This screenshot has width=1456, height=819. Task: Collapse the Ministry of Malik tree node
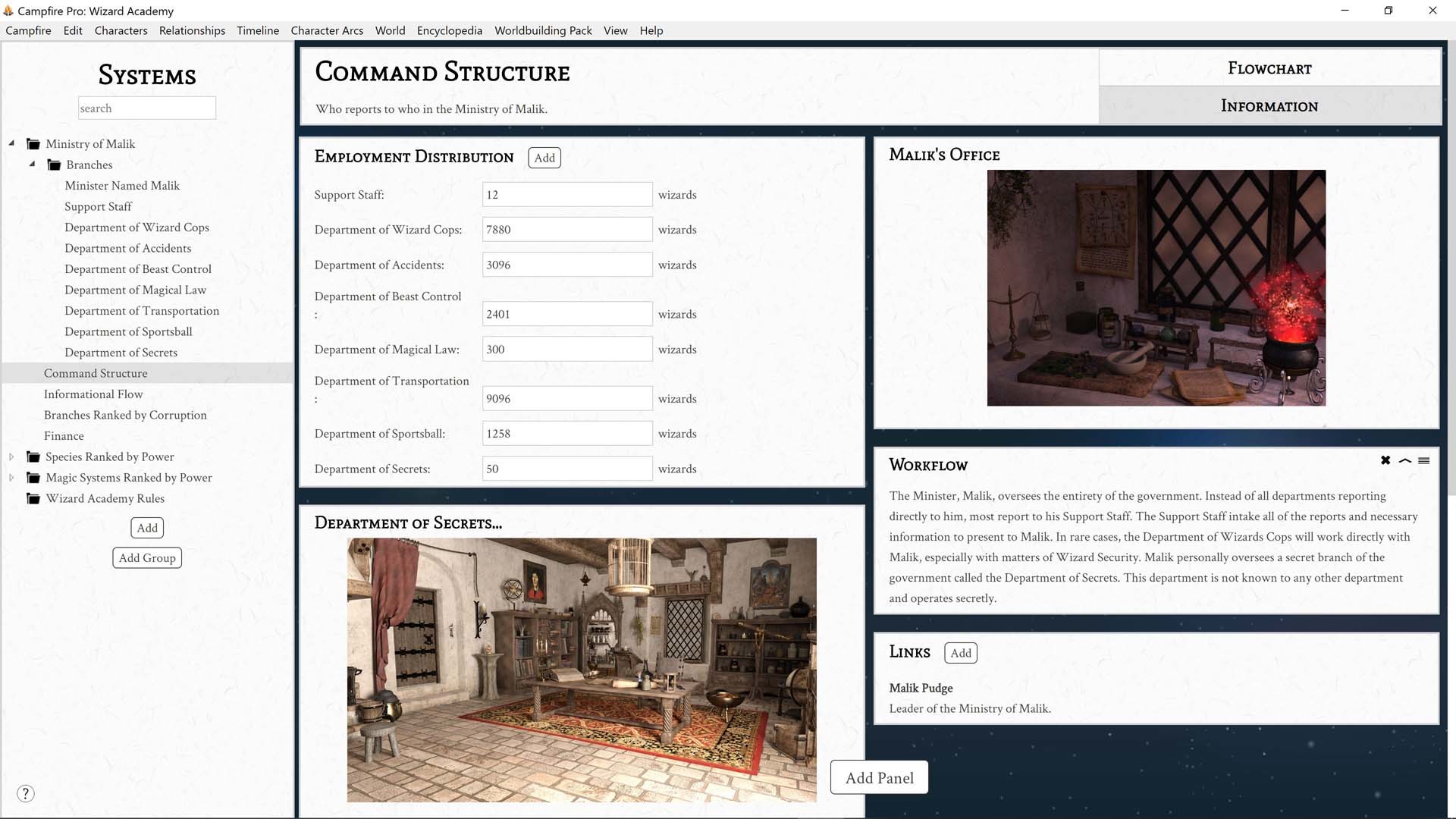(11, 143)
